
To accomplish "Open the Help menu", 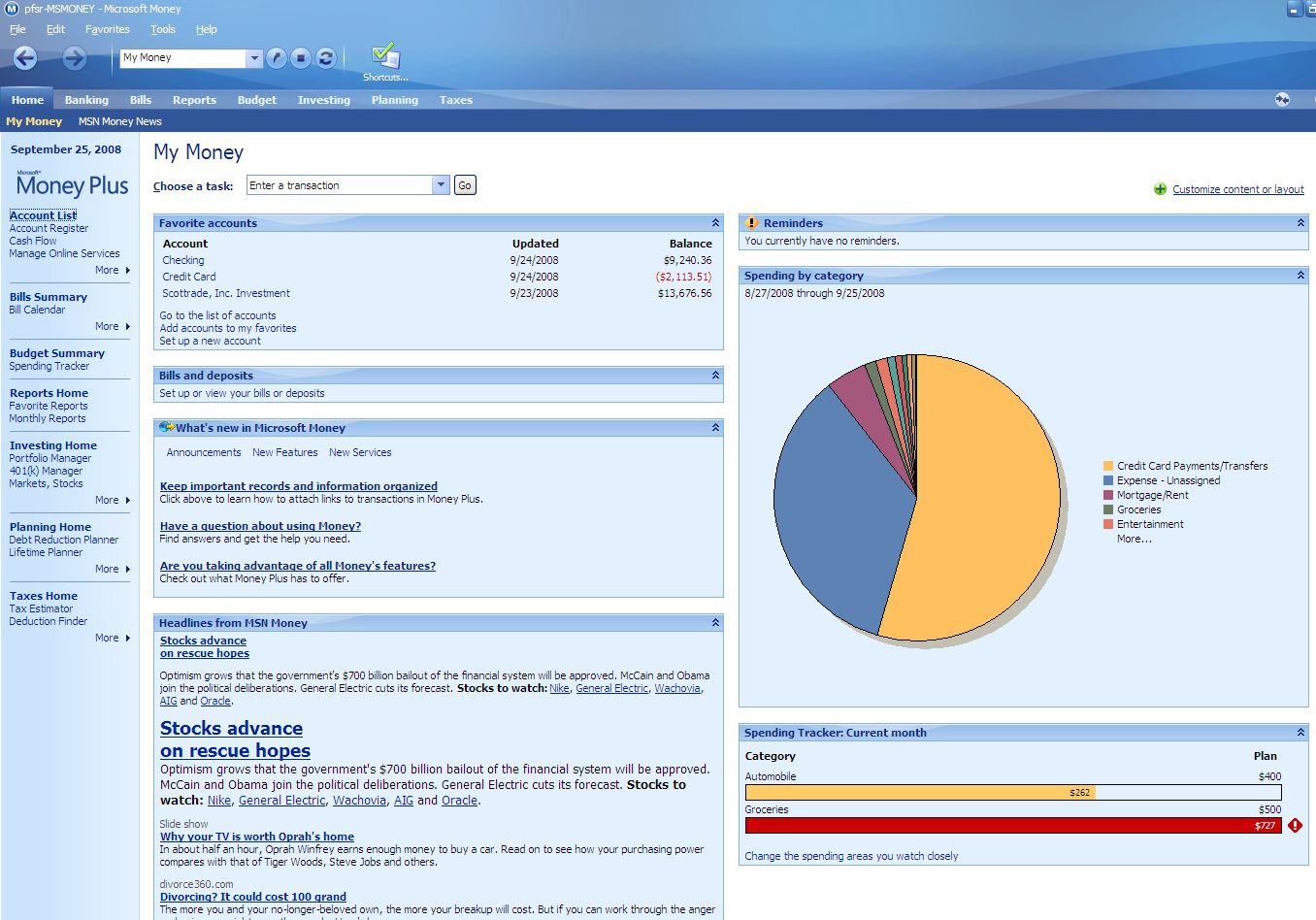I will point(207,29).
